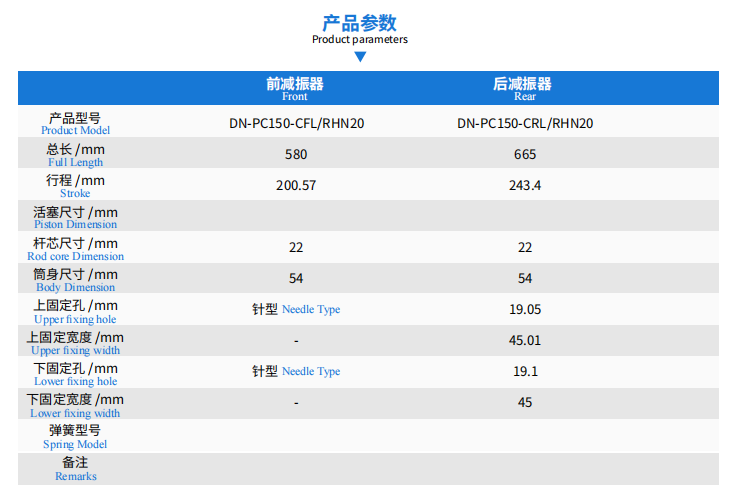Screen dimensions: 734x499
Task: Click the front model DN-PC150-CFL/RHN20
Action: 296,124
